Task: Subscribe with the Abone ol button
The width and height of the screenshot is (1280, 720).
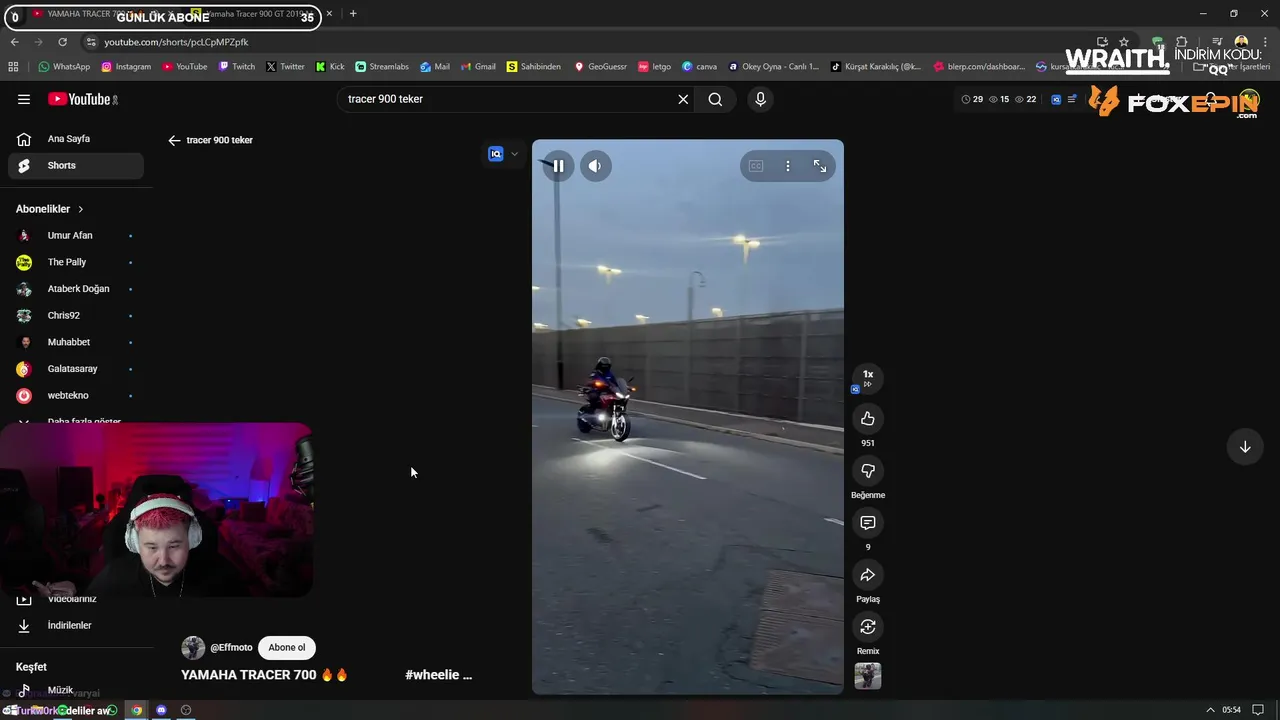Action: [x=287, y=647]
